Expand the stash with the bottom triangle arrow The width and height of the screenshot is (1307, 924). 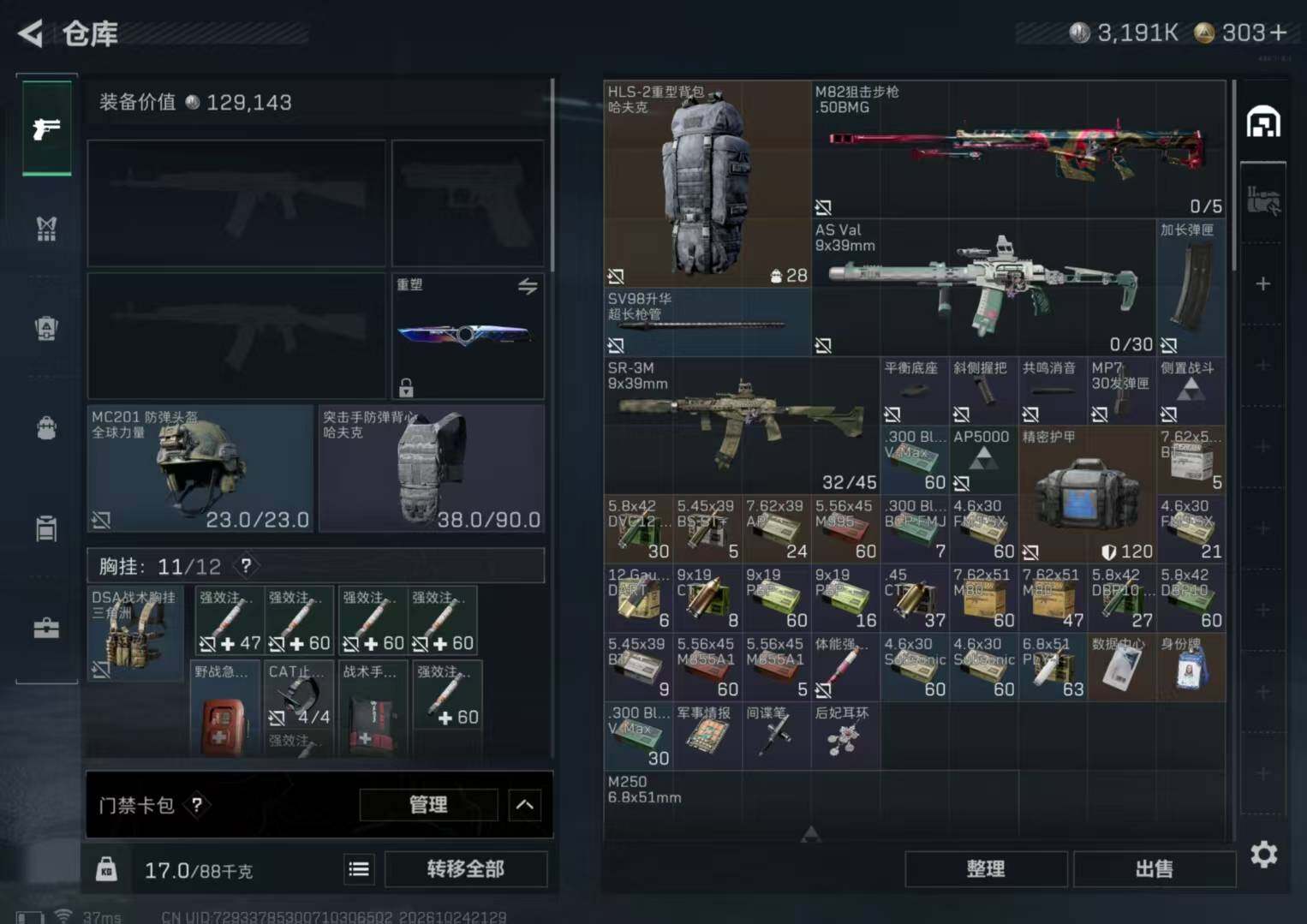click(810, 833)
